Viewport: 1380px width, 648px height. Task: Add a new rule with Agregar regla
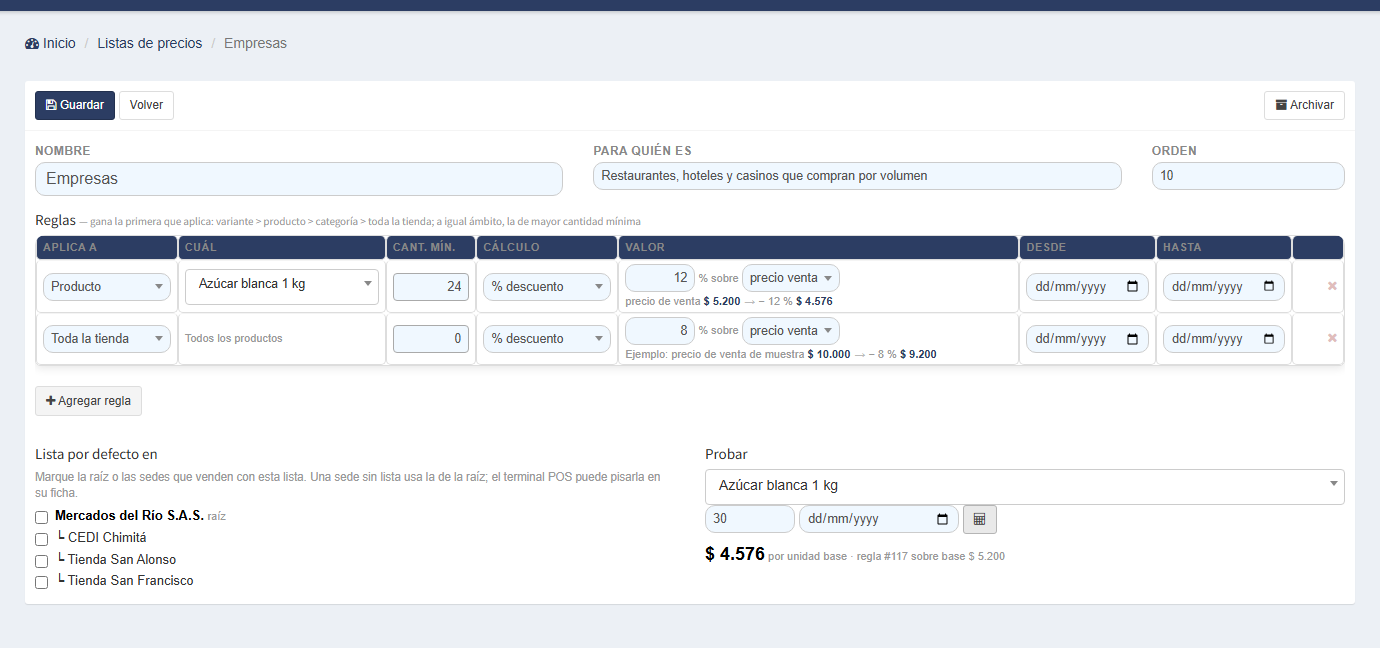coord(89,401)
